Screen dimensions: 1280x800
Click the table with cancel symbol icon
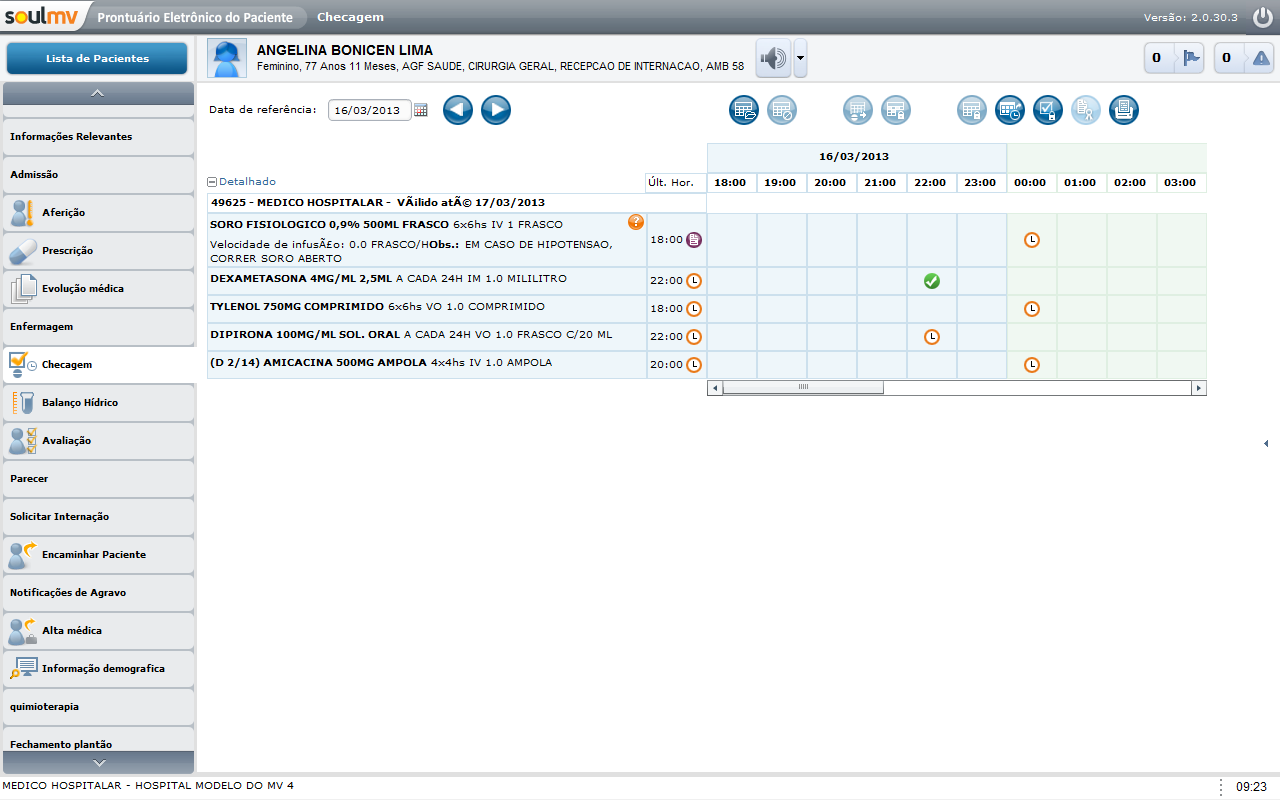(x=782, y=110)
